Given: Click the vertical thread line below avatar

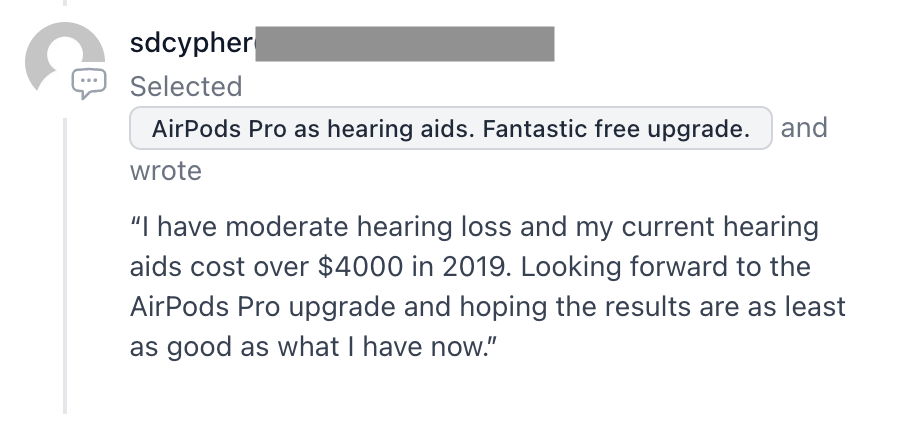Looking at the screenshot, I should [x=65, y=266].
